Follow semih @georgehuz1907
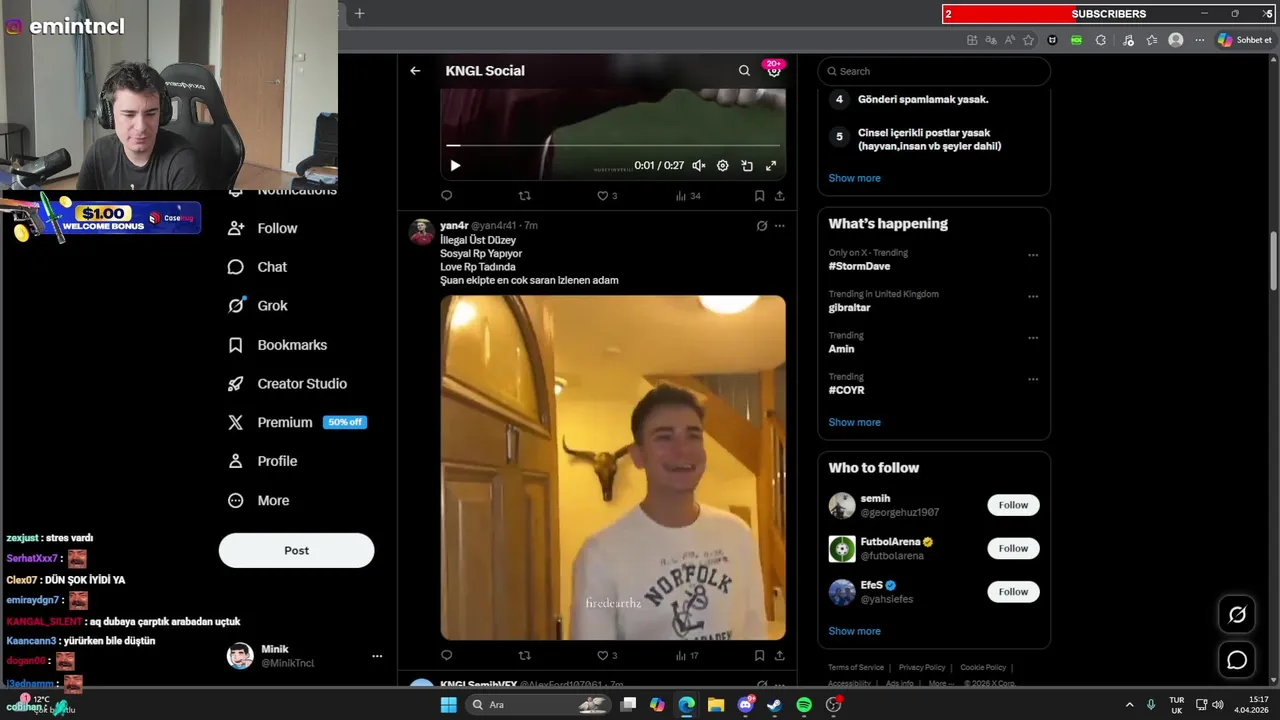The height and width of the screenshot is (720, 1280). click(x=1013, y=505)
